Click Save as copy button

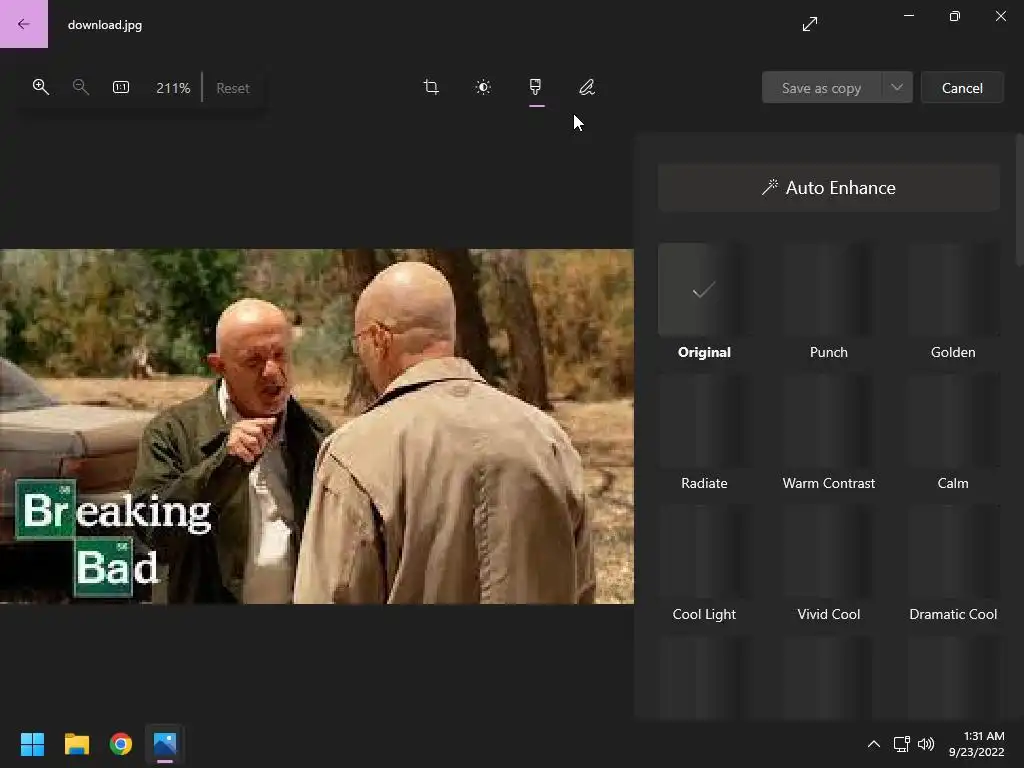(822, 88)
